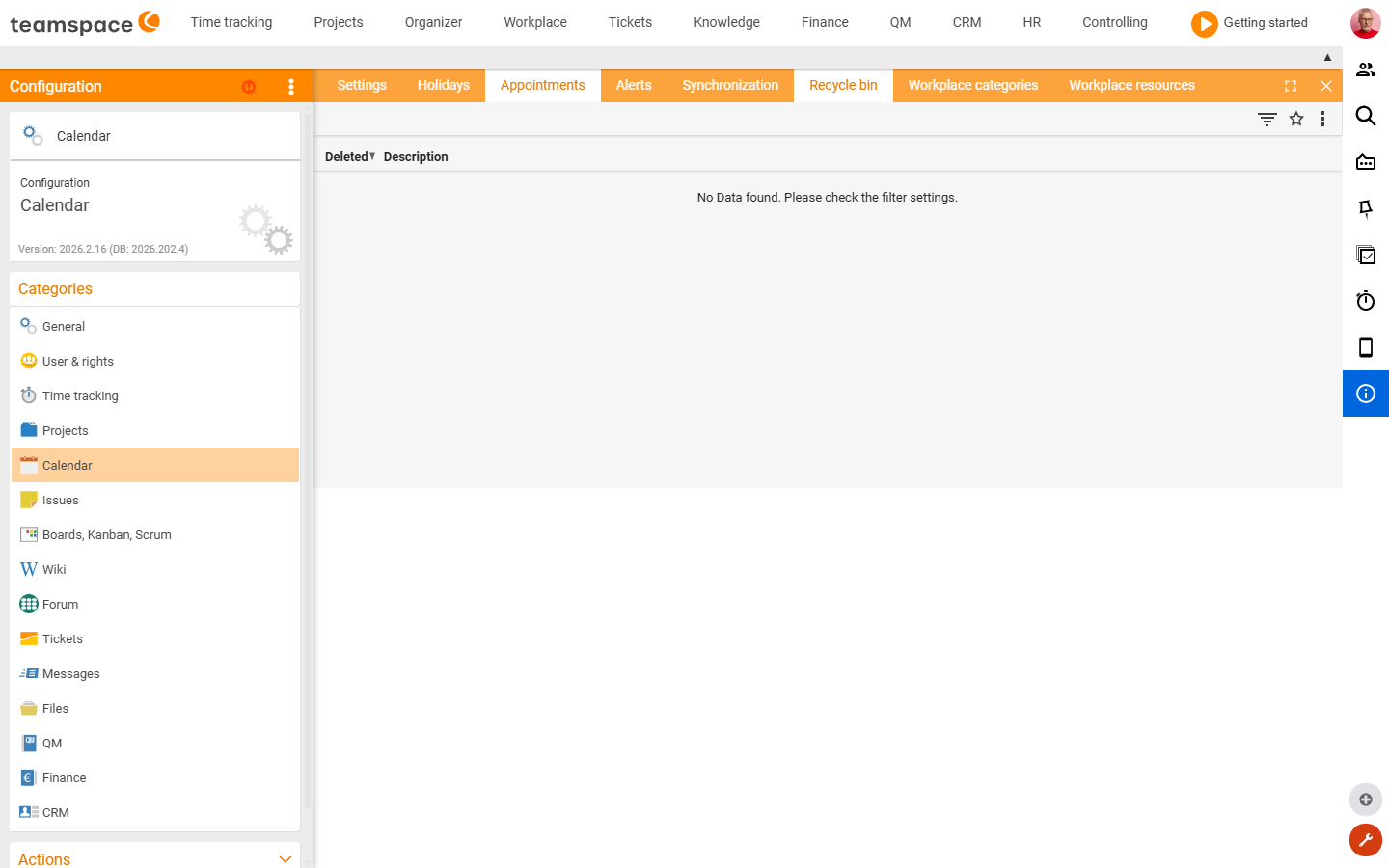The height and width of the screenshot is (868, 1389).
Task: Open the Workplace resources tab
Action: click(x=1131, y=85)
